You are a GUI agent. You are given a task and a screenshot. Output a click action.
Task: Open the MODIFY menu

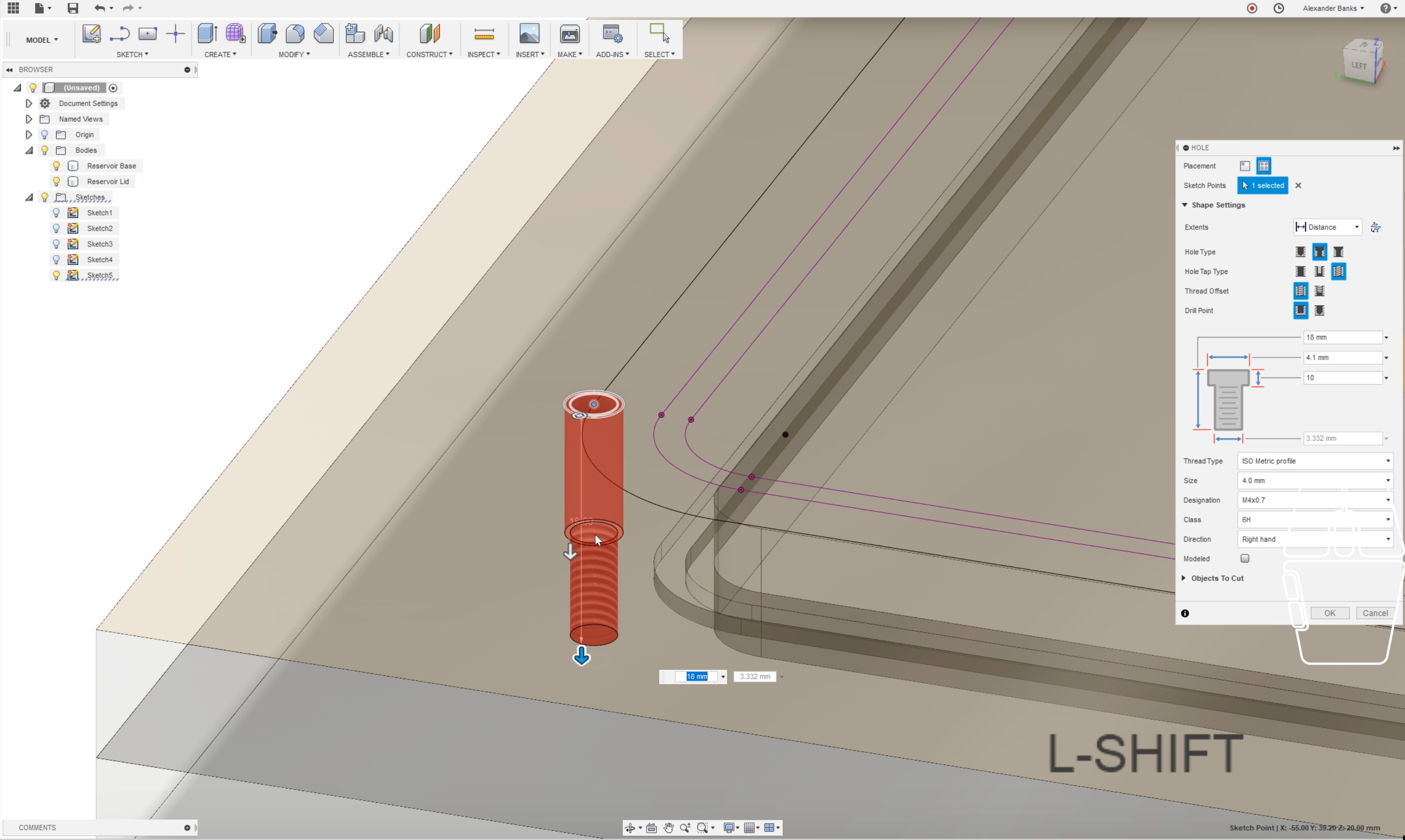293,54
